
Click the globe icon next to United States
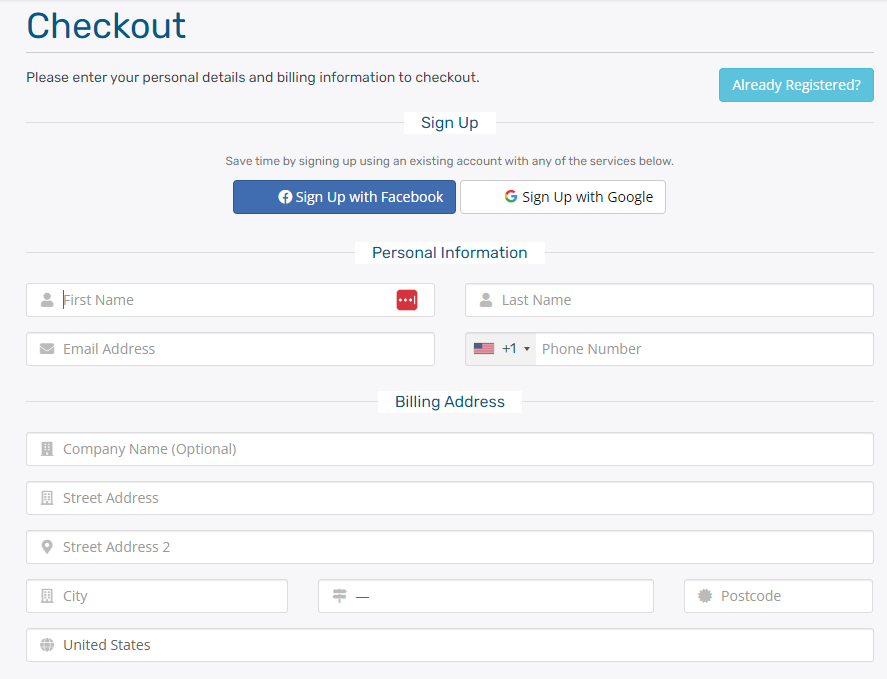(x=47, y=644)
